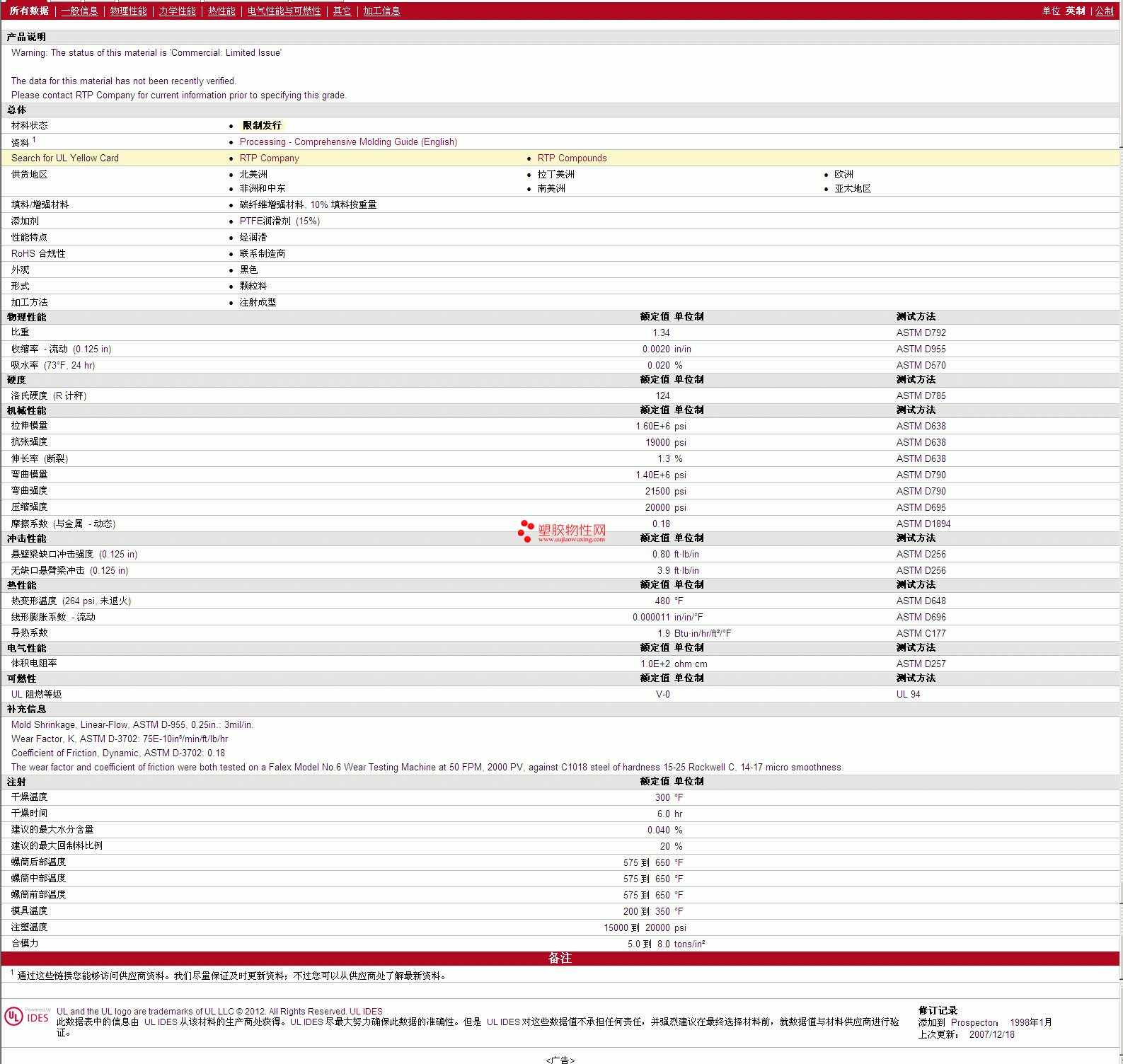Screen dimensions: 1123x1064
Task: Click the footnote 1 superscript beside 资料
Action: [34, 140]
